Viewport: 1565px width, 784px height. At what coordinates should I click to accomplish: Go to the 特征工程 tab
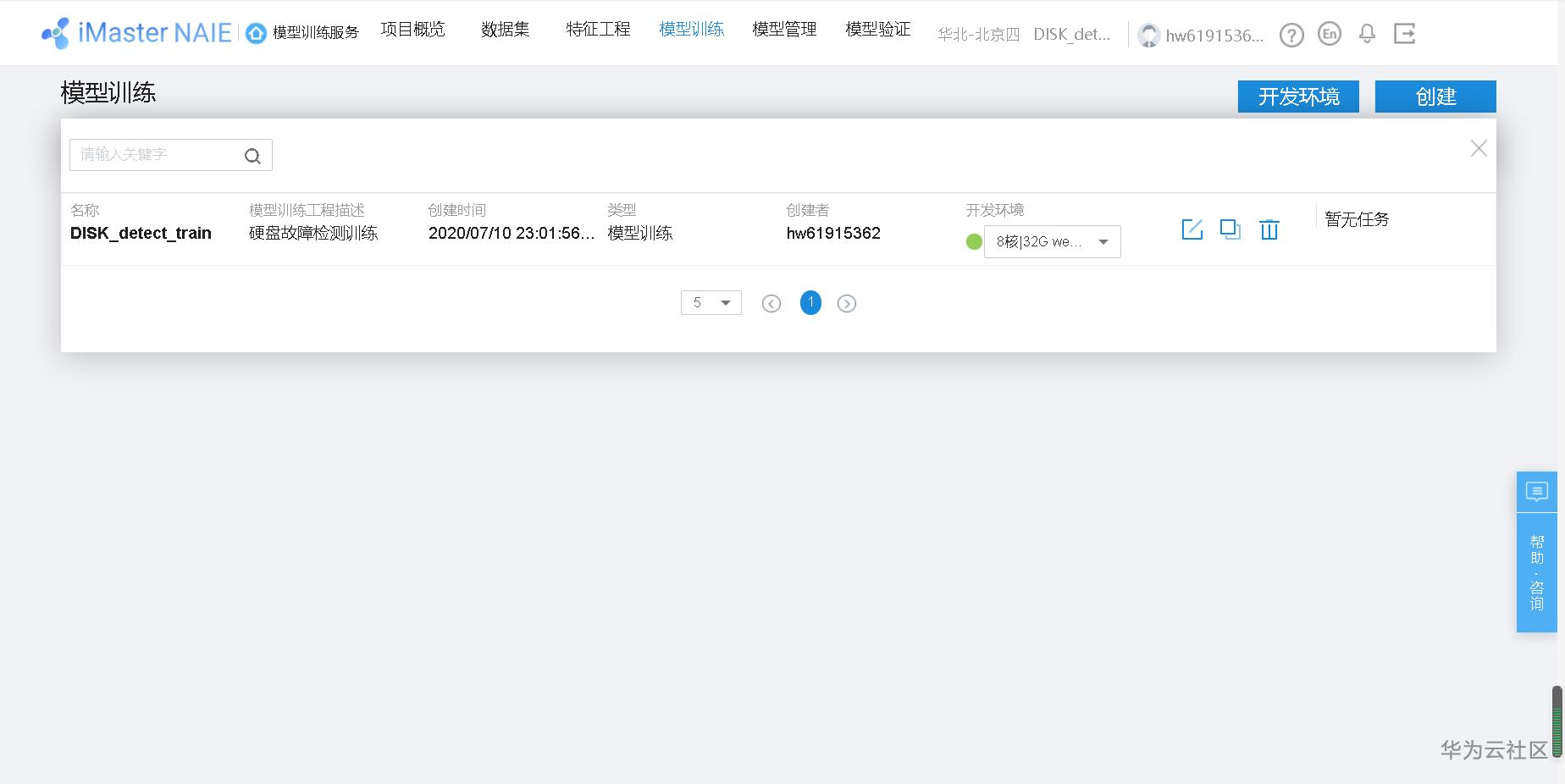point(599,30)
